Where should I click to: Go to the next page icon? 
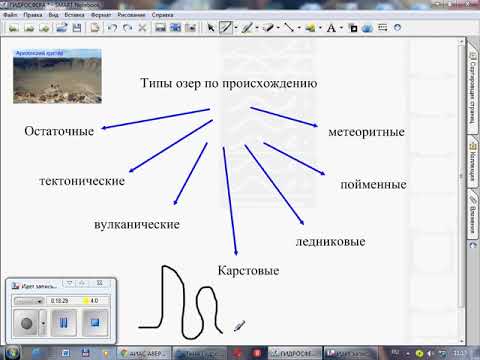coord(29,28)
